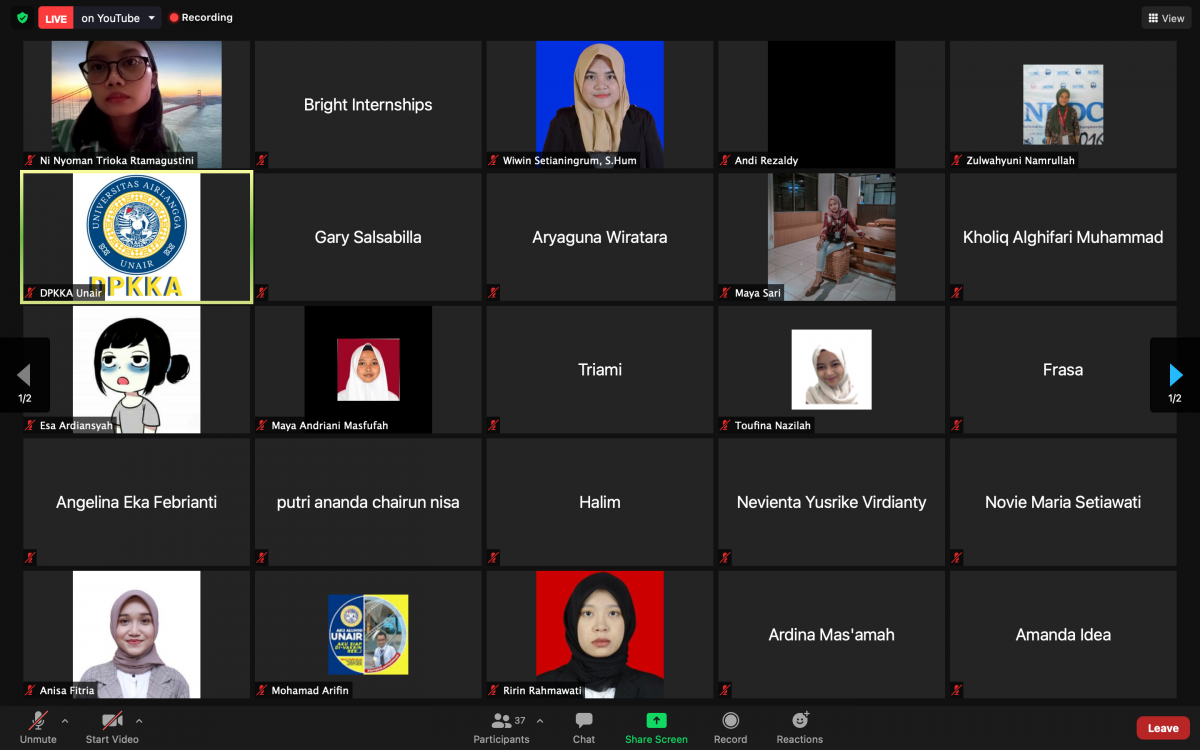Open the View layout menu

1166,18
